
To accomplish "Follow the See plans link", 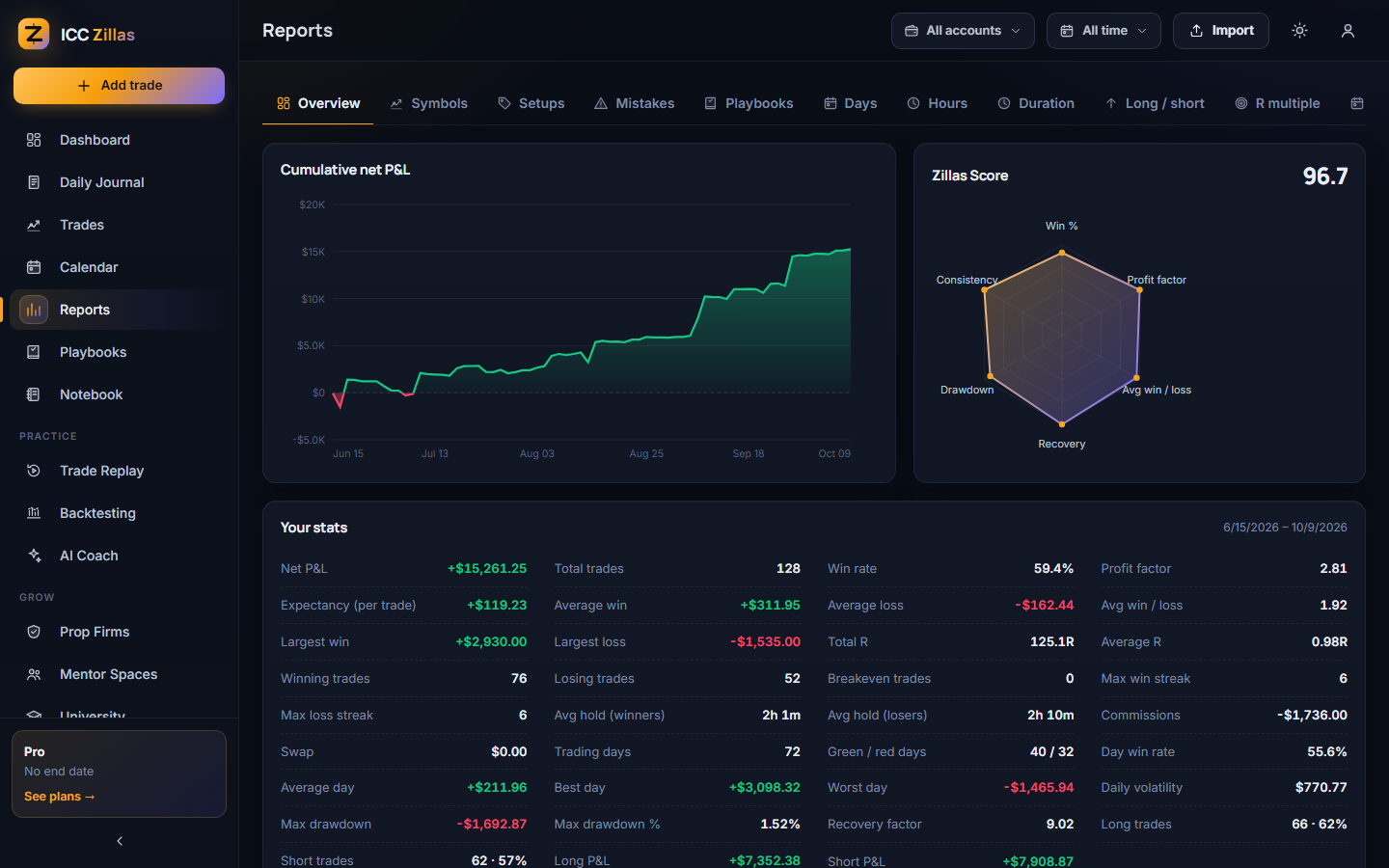I will [59, 797].
